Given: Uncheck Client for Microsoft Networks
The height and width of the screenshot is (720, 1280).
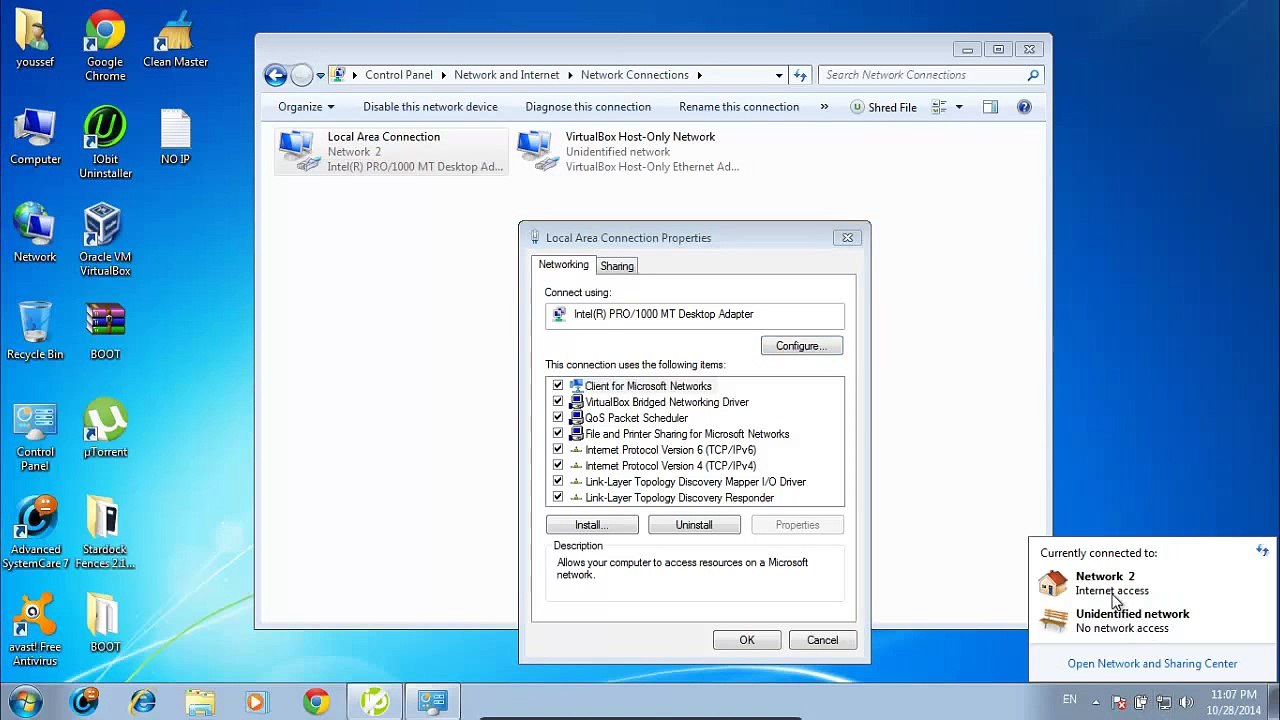Looking at the screenshot, I should (558, 386).
